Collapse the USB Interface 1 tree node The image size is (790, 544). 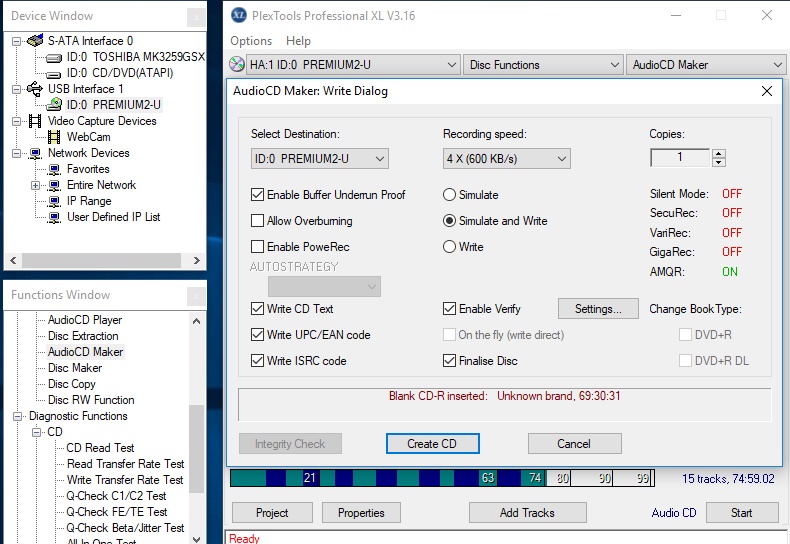(17, 89)
